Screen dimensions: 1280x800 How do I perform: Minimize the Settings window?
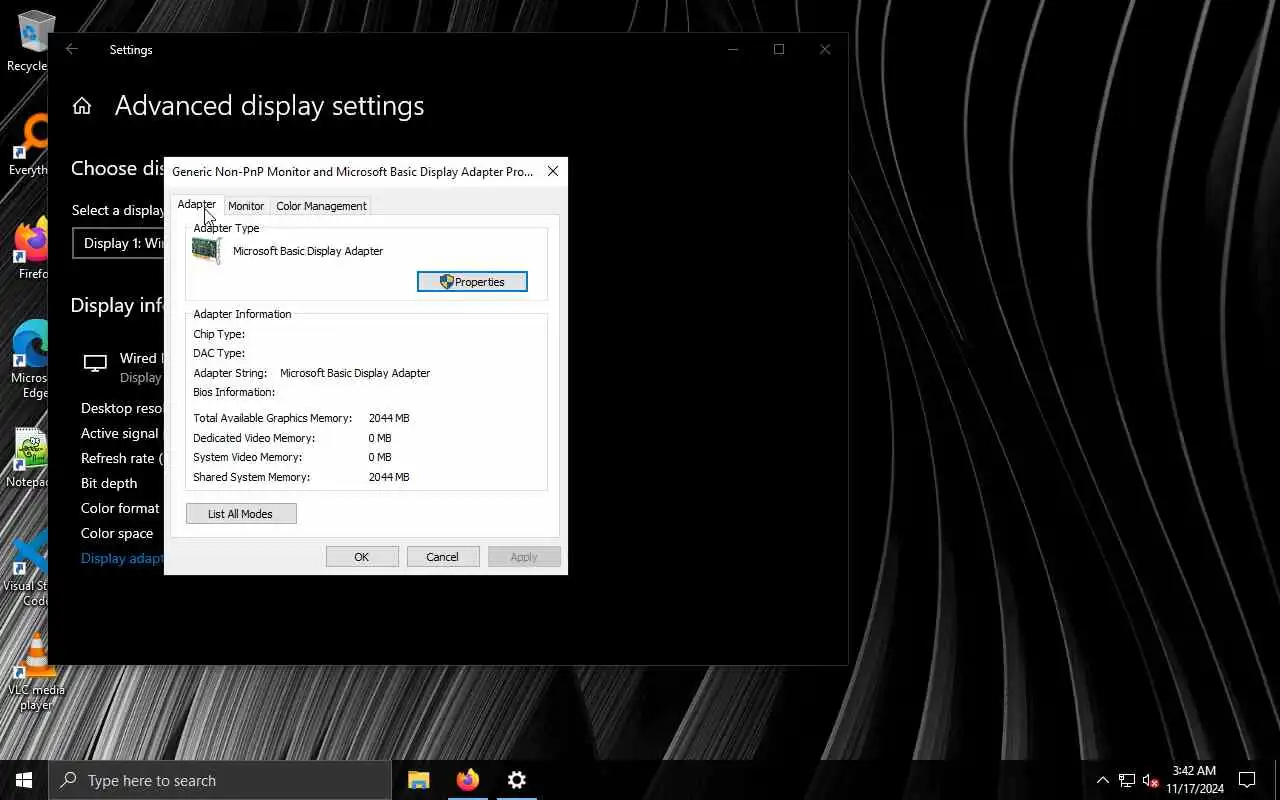(733, 49)
